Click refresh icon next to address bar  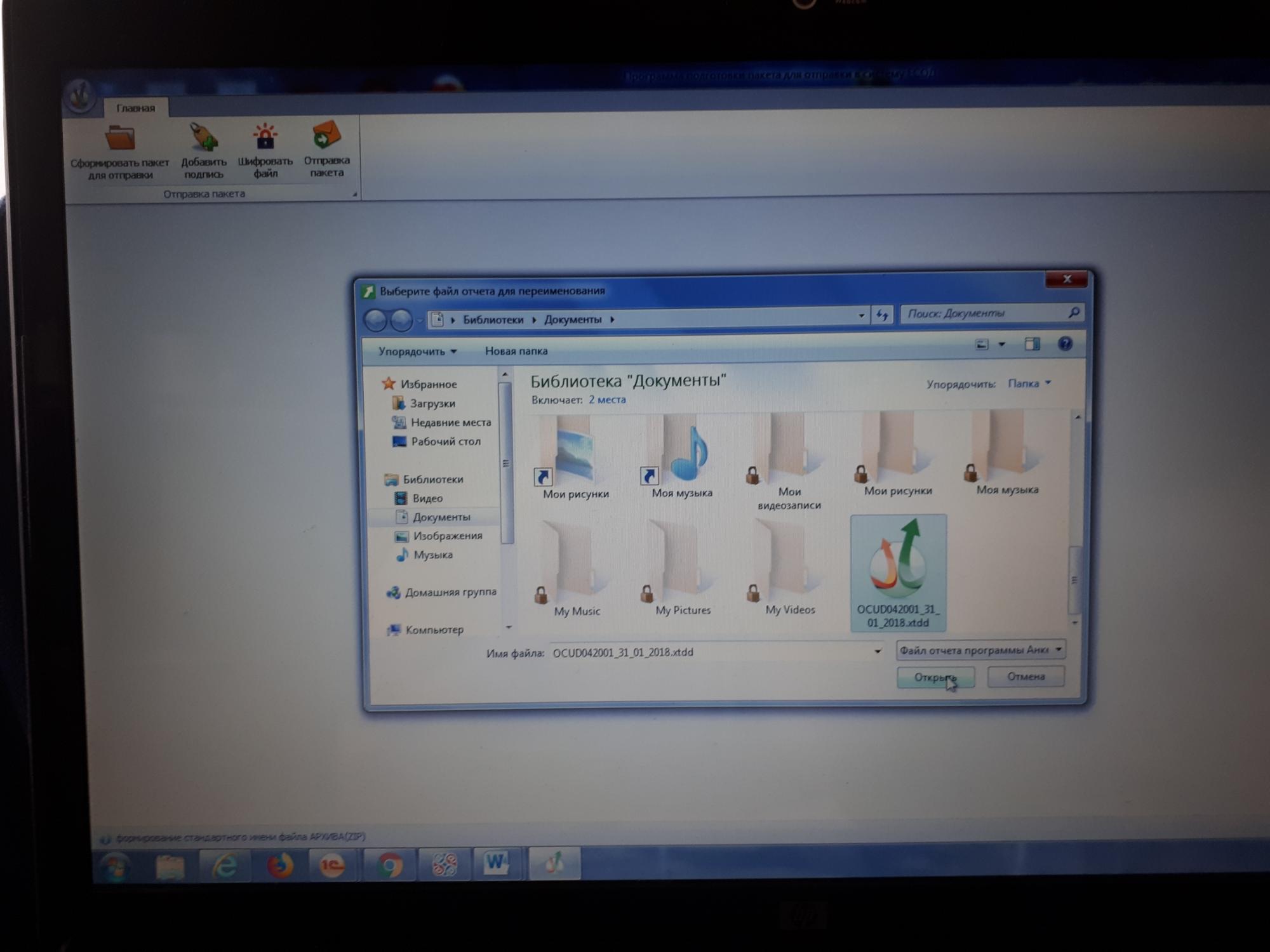tap(882, 315)
